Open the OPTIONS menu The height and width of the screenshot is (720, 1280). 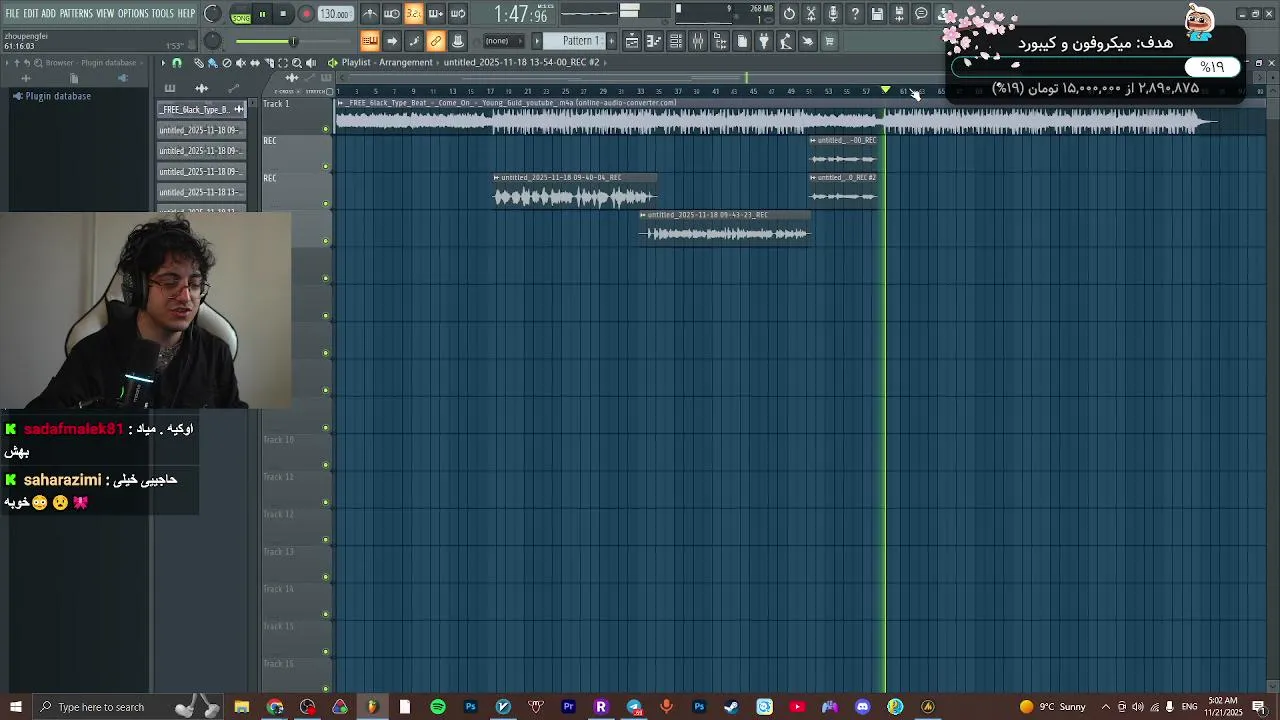[133, 14]
